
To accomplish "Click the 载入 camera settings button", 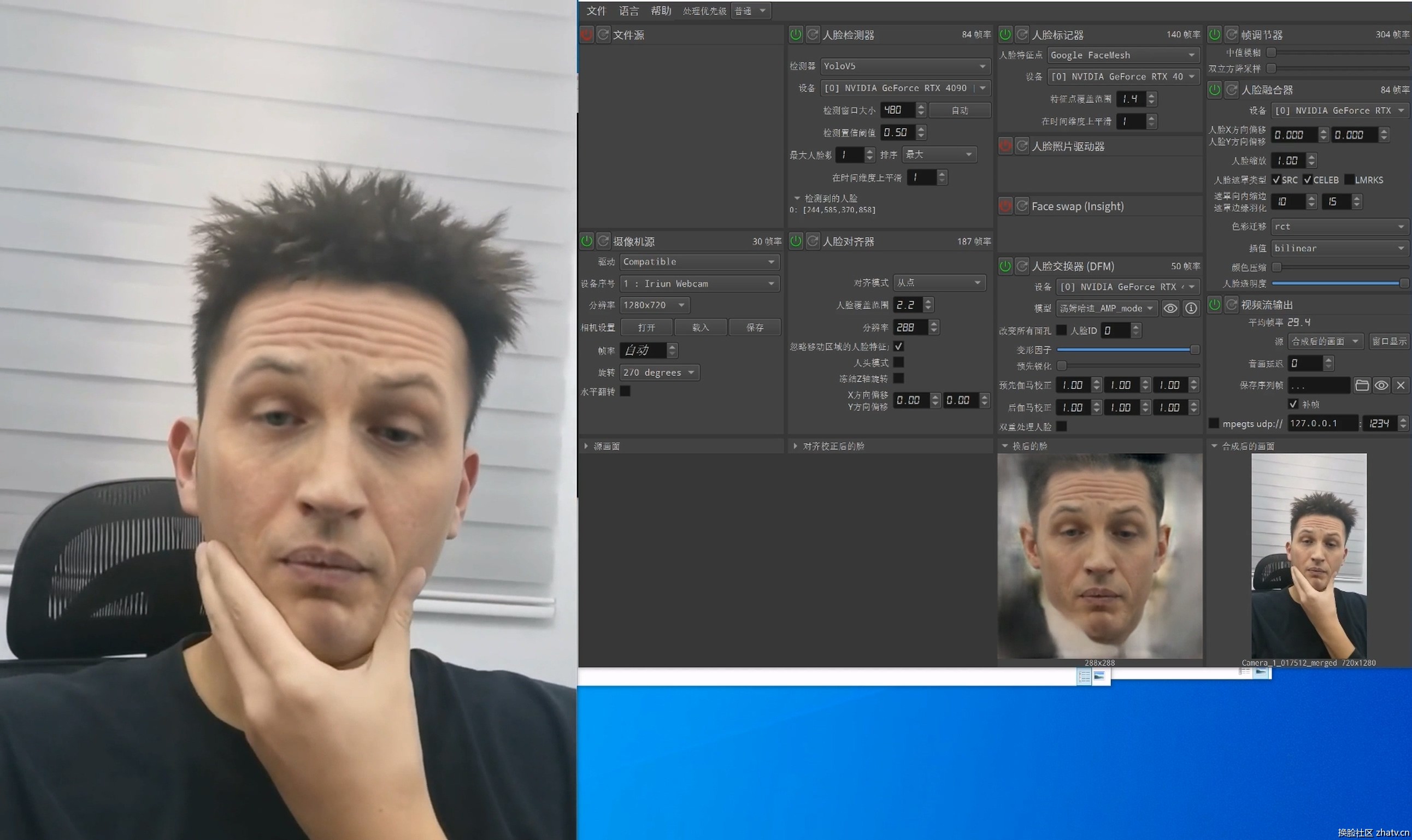I will pos(701,328).
